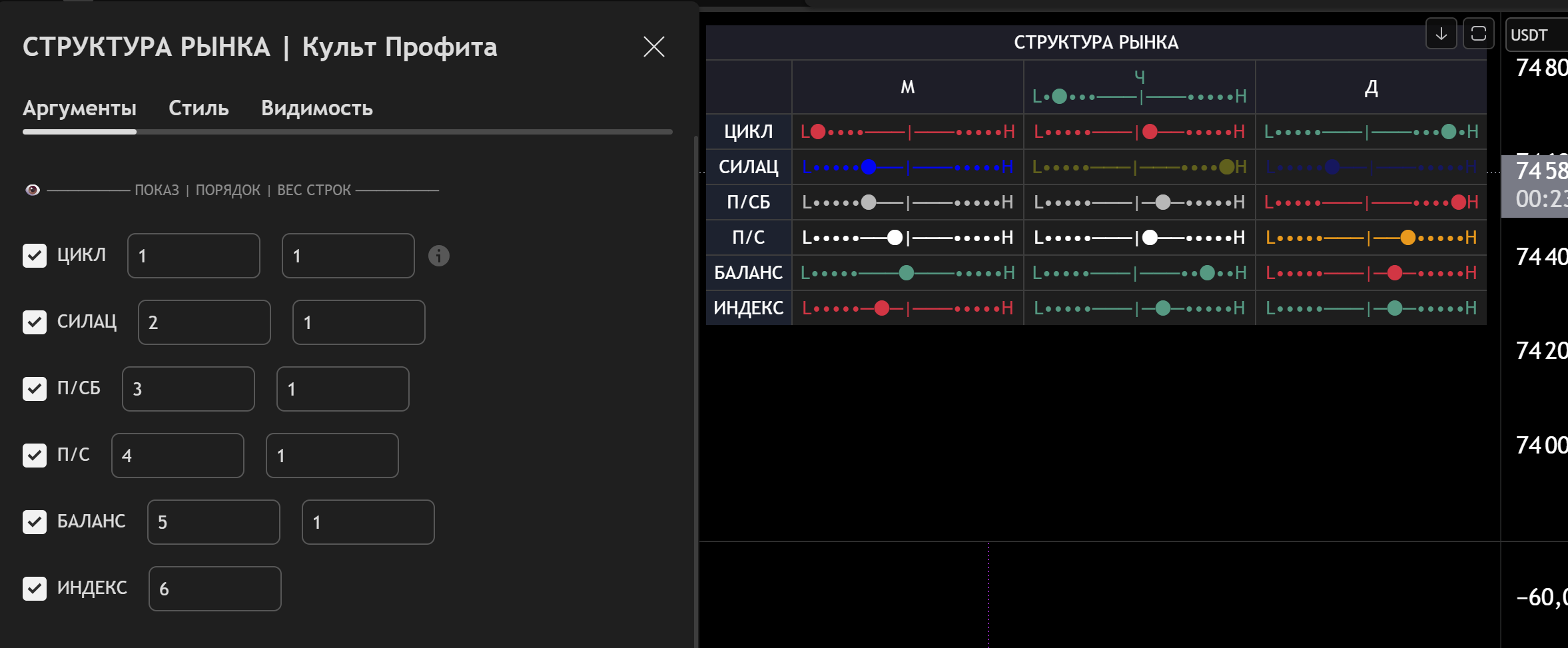Toggle the СИЛАЦ checkbox off
This screenshot has height=648, width=1568.
coord(35,322)
